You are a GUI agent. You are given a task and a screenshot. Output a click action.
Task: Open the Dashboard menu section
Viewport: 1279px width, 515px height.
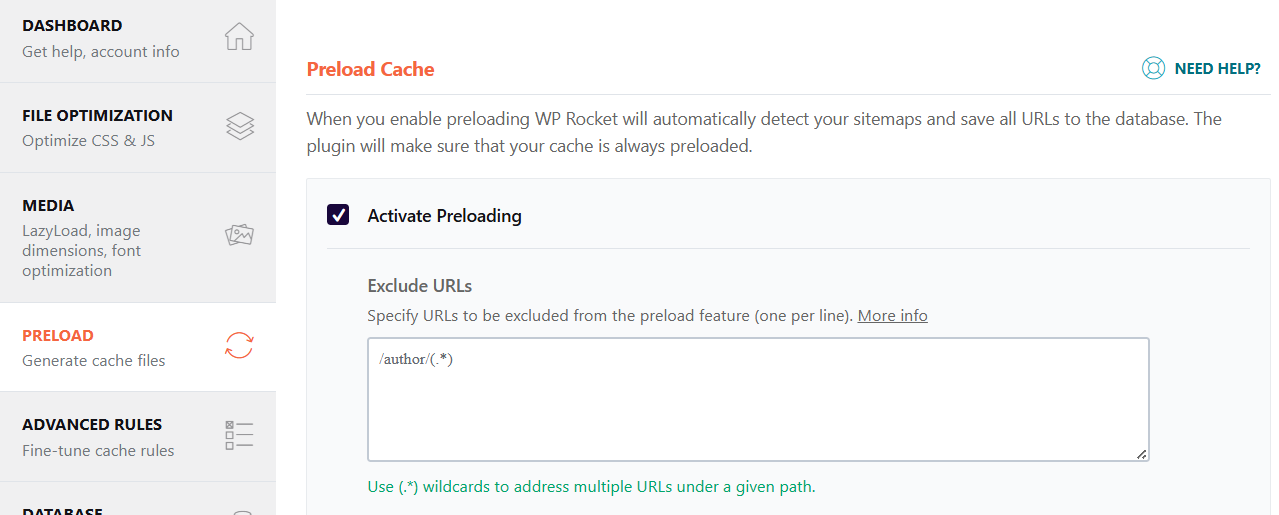(138, 41)
